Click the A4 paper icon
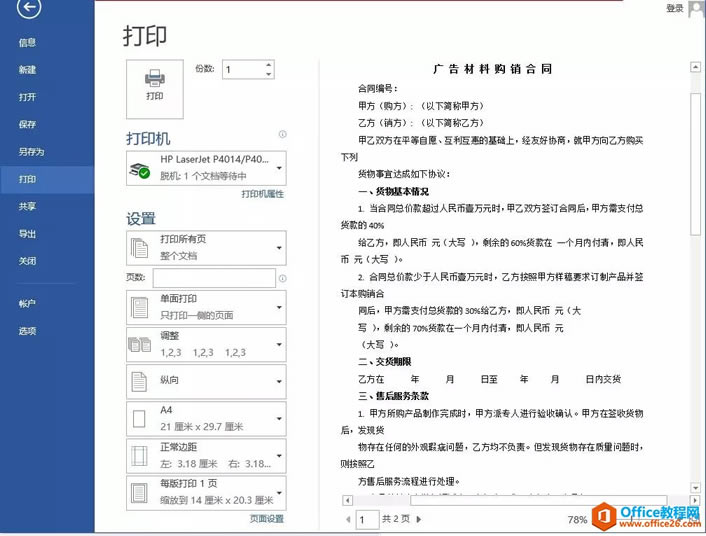The width and height of the screenshot is (706, 536). [139, 419]
